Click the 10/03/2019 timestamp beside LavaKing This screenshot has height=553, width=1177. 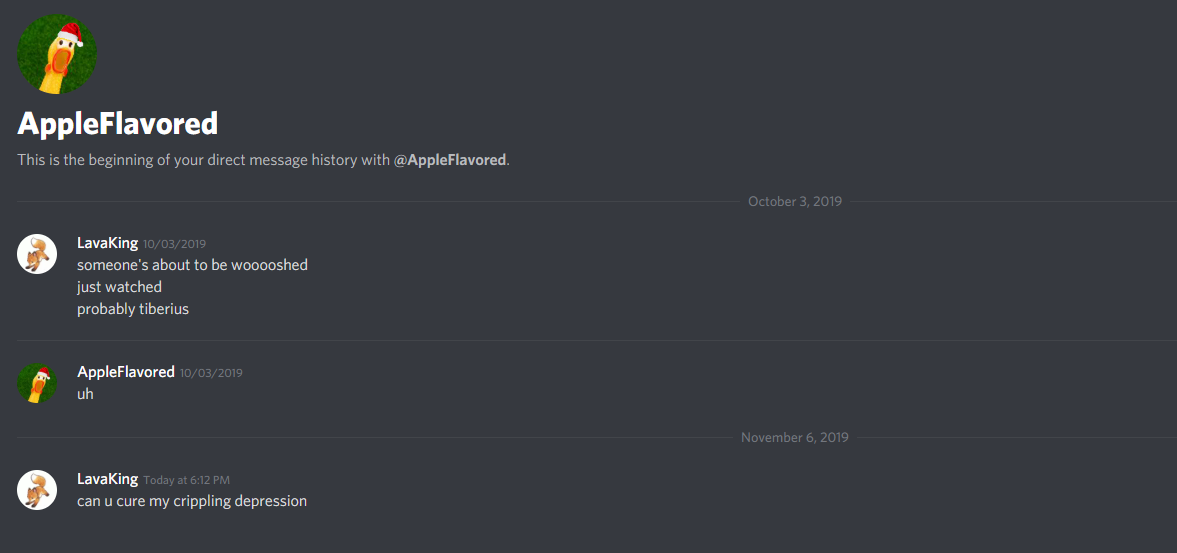[174, 244]
